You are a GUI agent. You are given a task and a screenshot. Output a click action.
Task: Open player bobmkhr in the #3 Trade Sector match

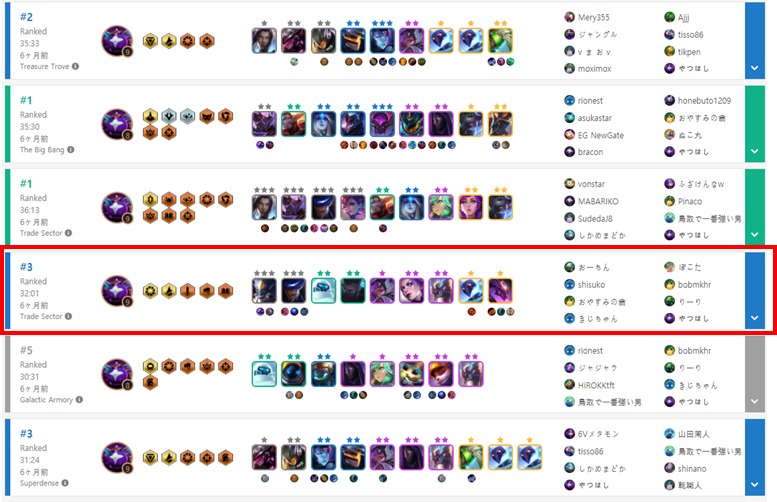(694, 284)
